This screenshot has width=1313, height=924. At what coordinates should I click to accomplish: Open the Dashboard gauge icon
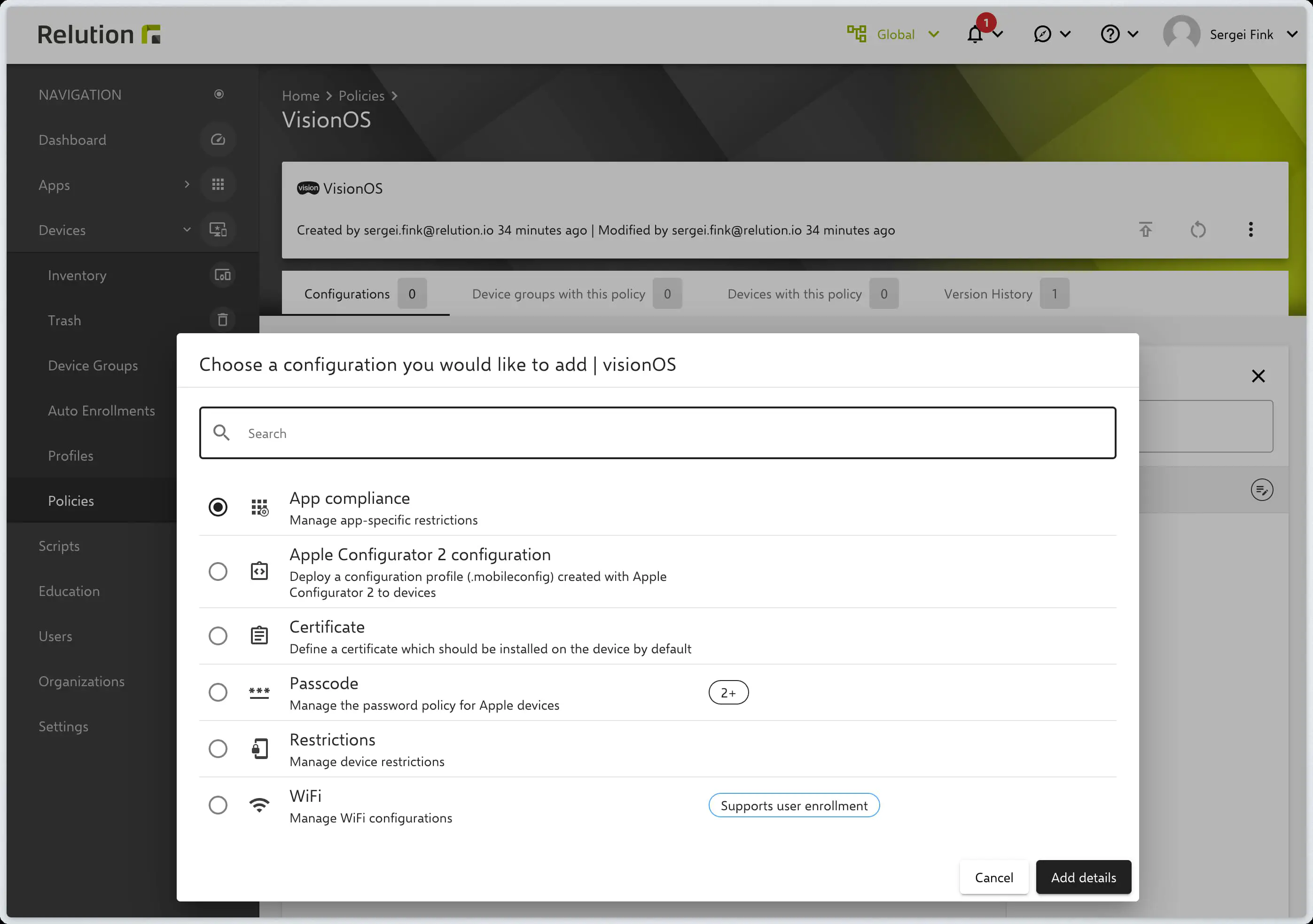pos(218,140)
